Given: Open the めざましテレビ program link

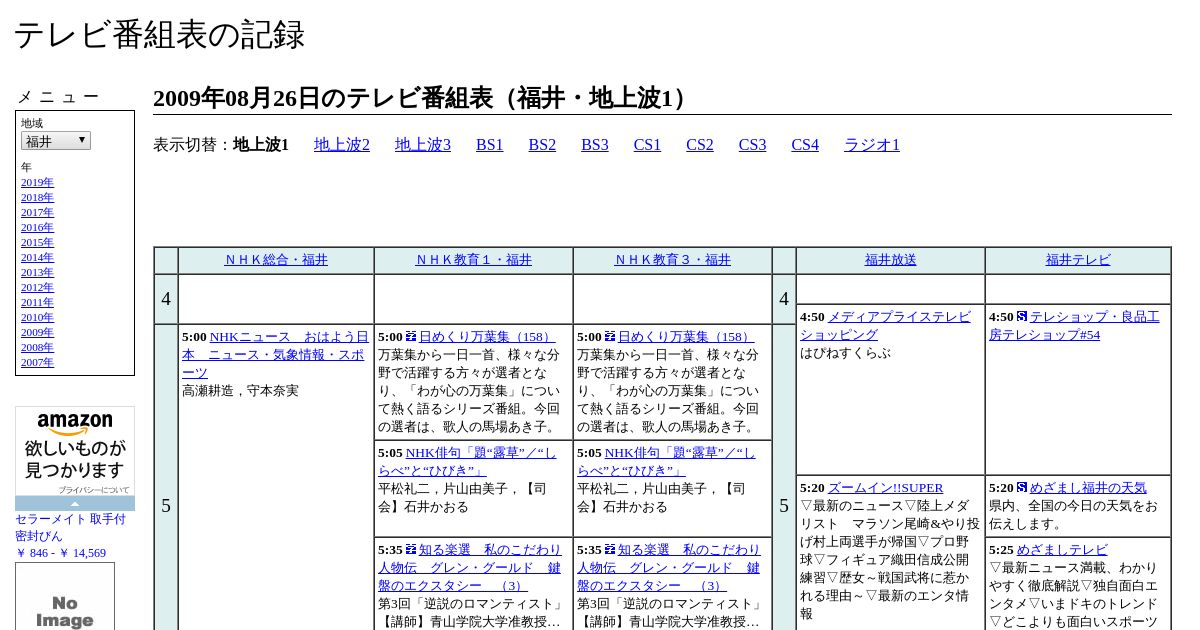Looking at the screenshot, I should (1062, 550).
